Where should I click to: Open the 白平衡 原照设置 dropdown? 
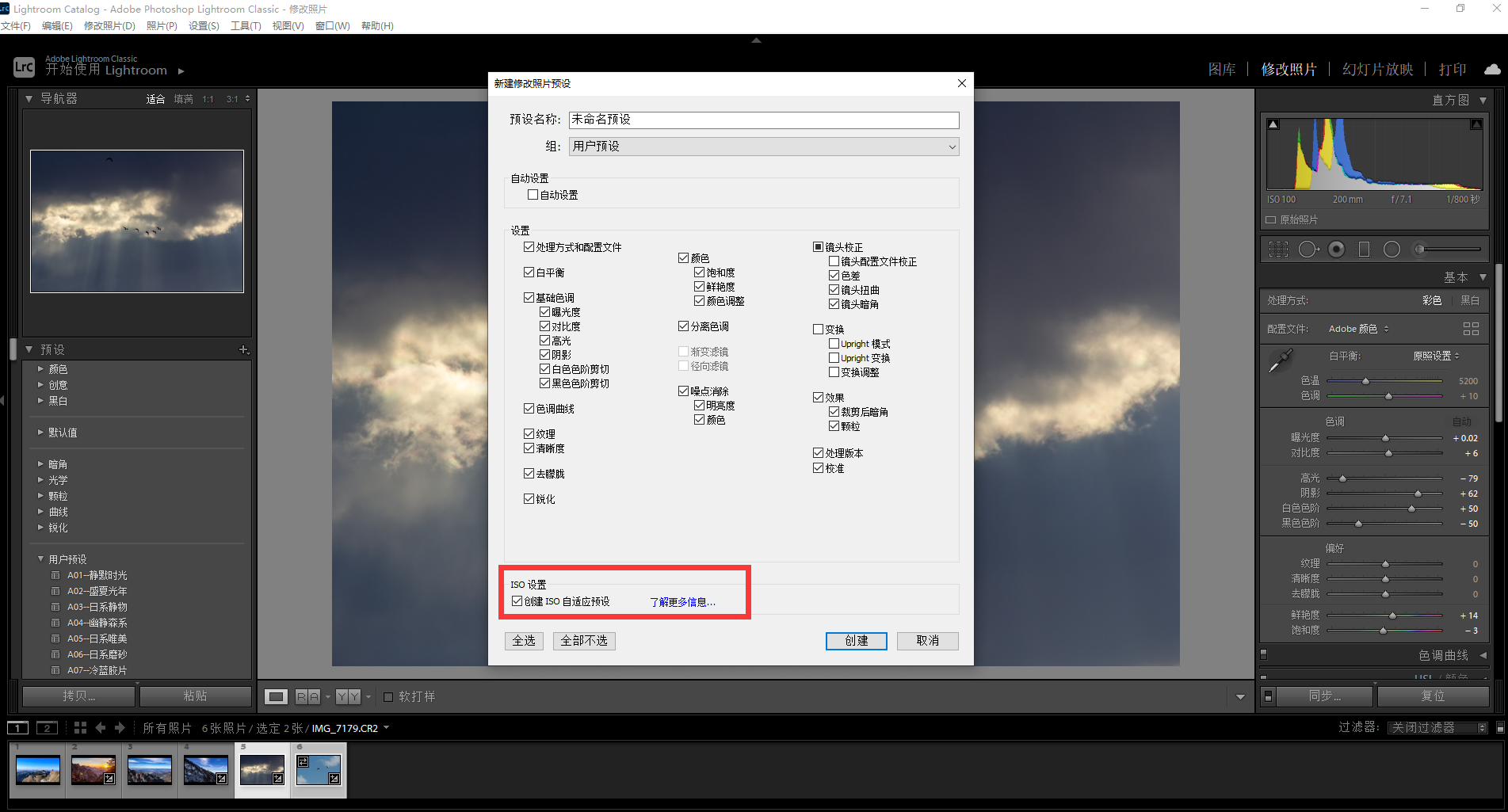pos(1436,356)
